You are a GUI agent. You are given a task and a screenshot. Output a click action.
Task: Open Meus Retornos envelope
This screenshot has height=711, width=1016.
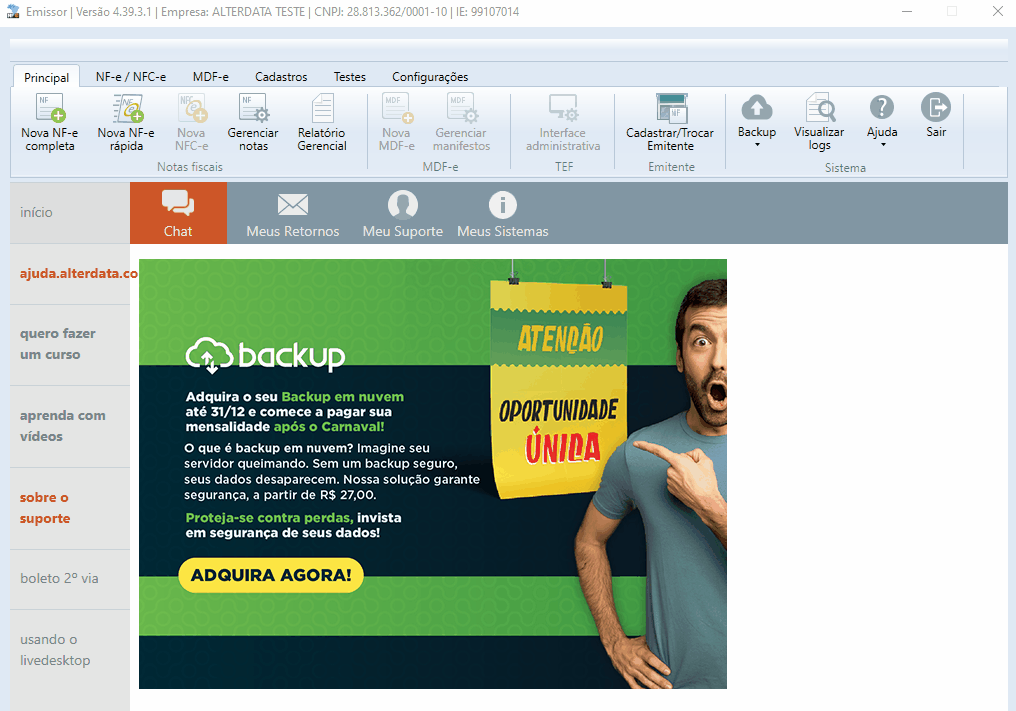293,213
